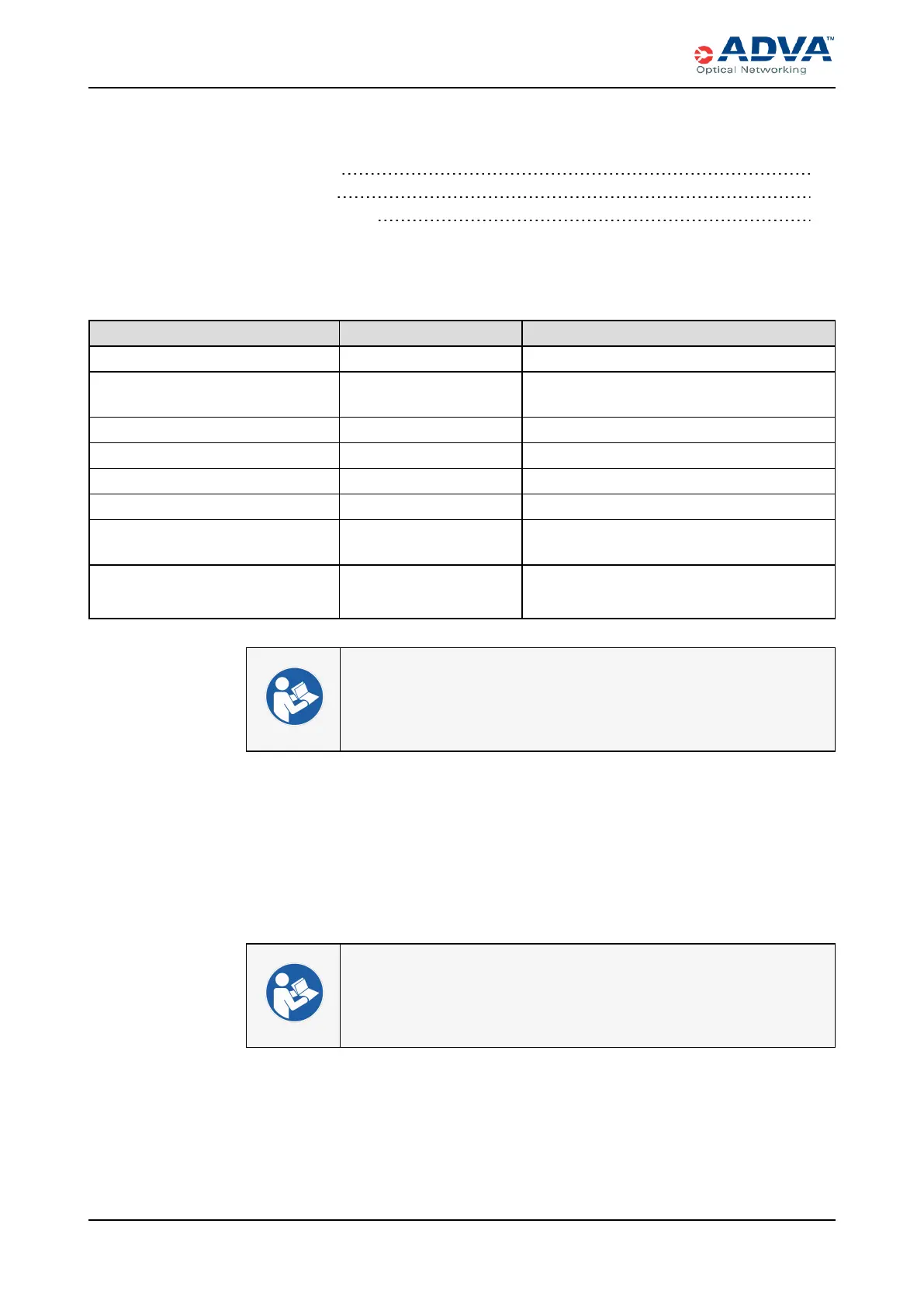Click inside the lower note box text area
The width and height of the screenshot is (924, 1307).
pos(587,996)
